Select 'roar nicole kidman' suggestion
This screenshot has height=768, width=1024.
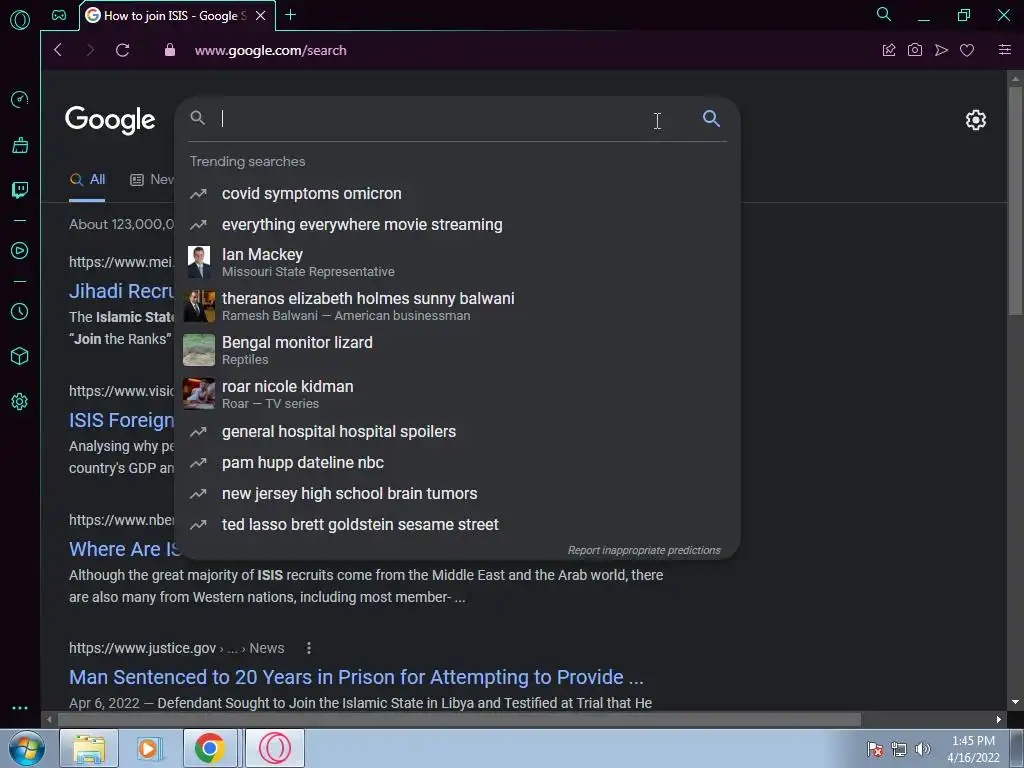click(x=457, y=394)
